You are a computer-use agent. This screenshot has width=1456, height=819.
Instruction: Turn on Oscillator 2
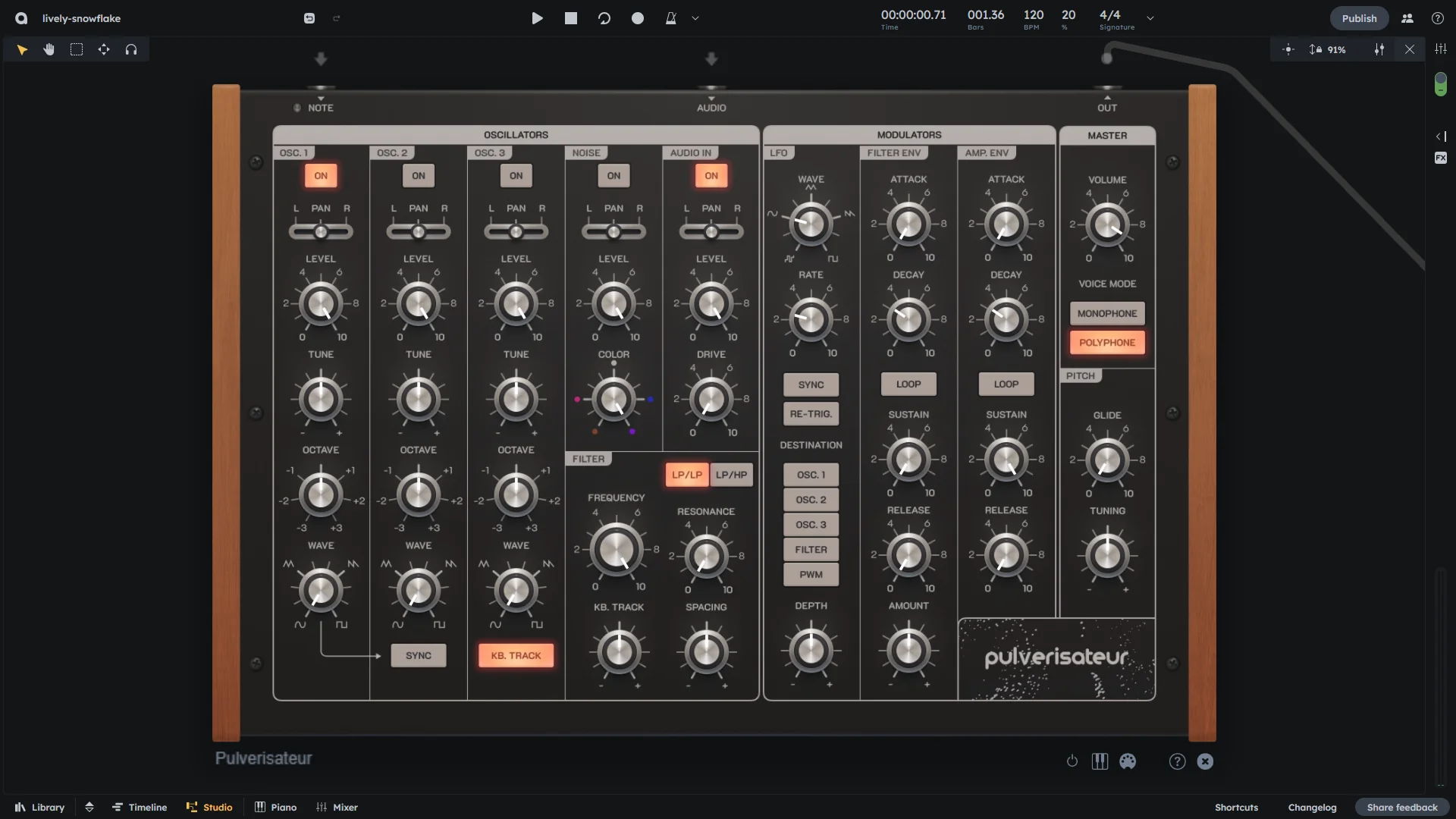[419, 176]
